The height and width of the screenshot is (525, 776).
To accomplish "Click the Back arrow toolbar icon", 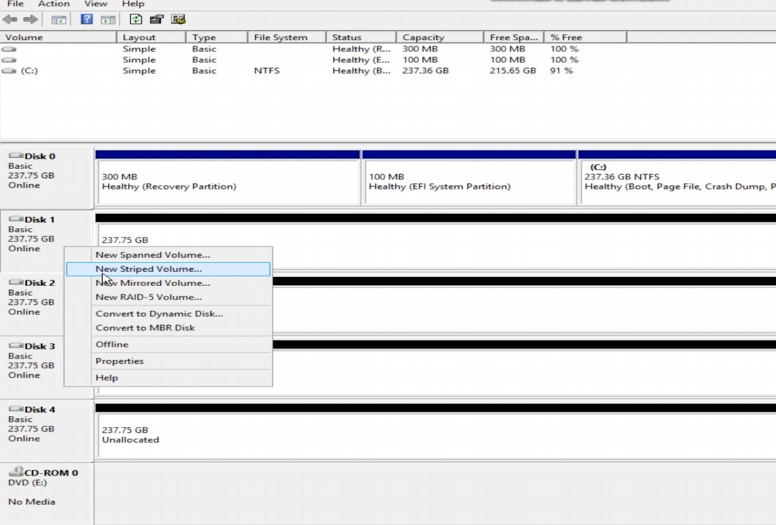I will pos(10,19).
